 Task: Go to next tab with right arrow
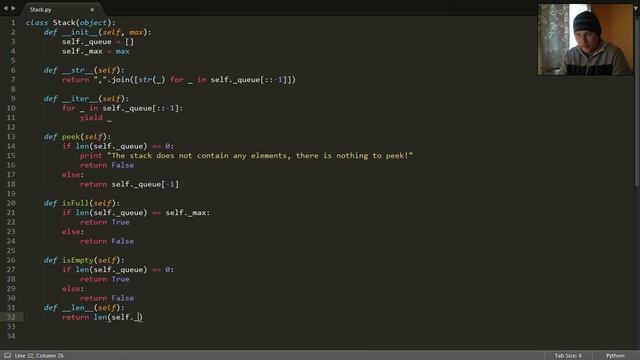[x=13, y=8]
